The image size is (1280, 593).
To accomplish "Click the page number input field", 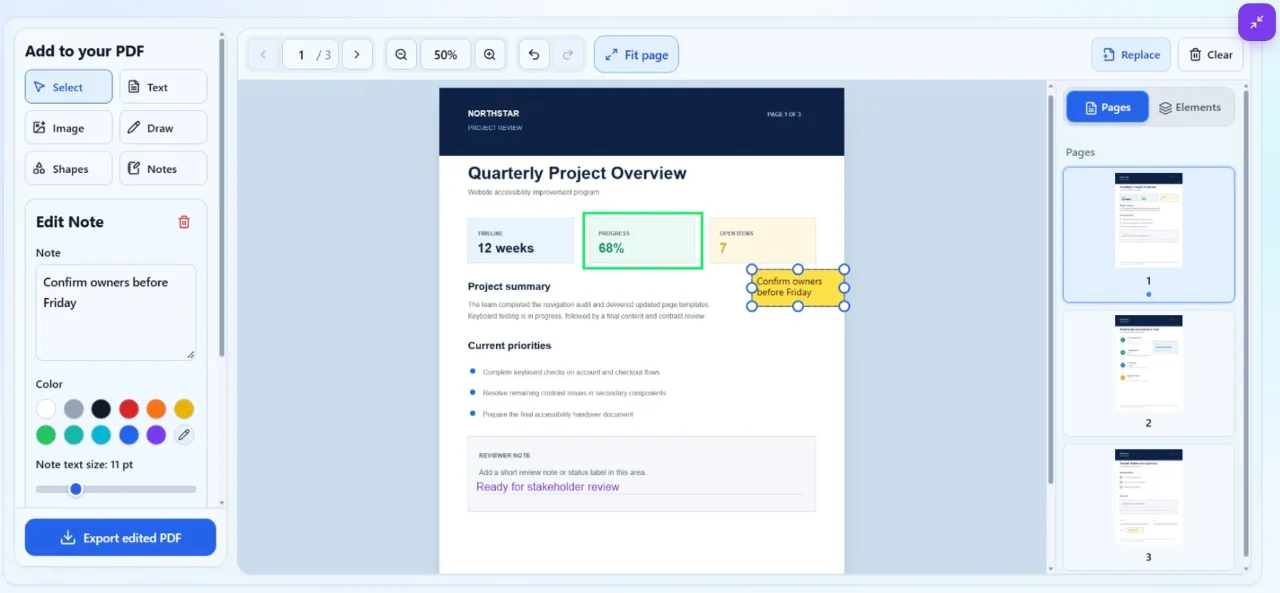I will (x=311, y=55).
